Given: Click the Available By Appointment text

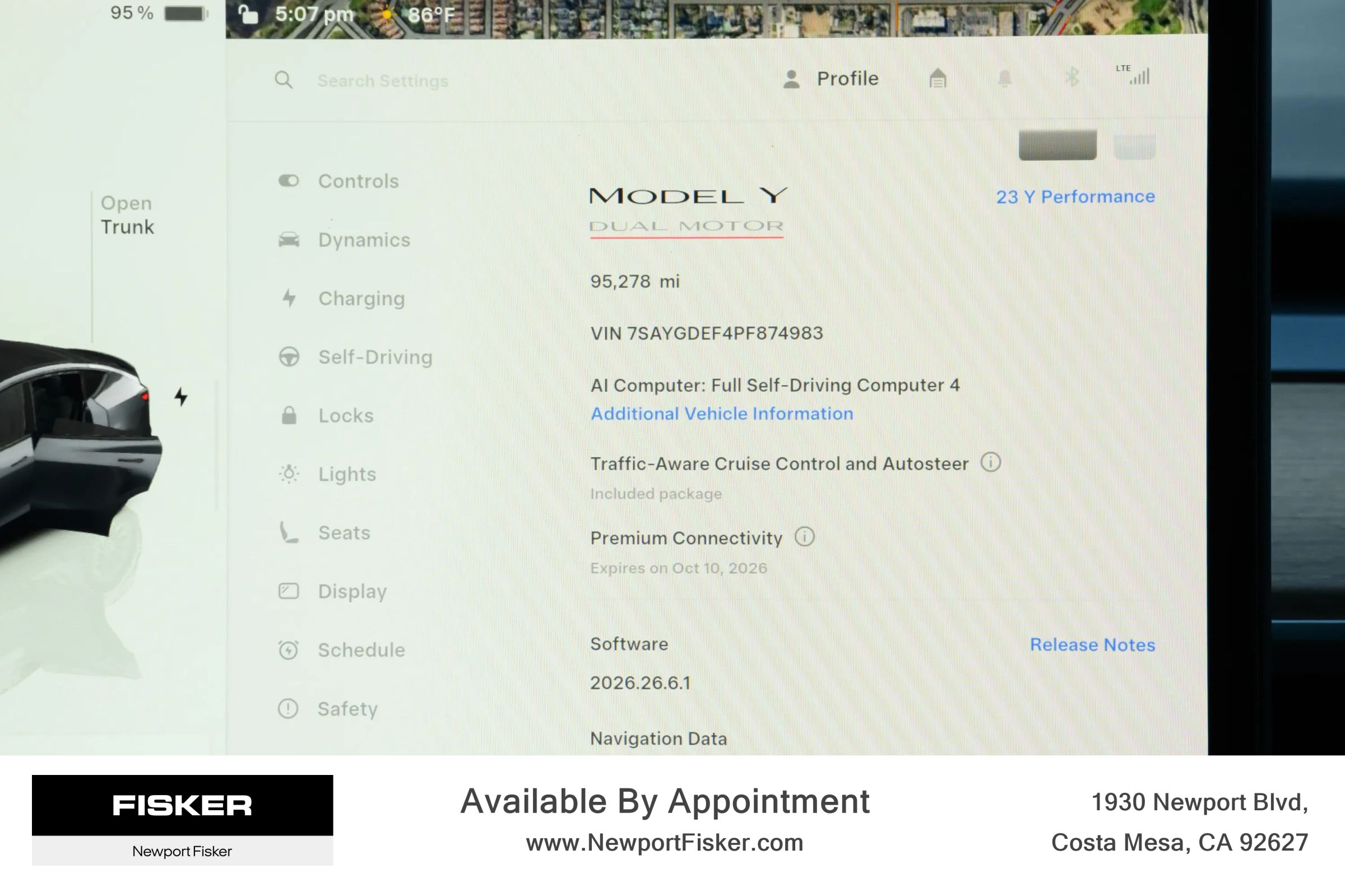Looking at the screenshot, I should coord(665,801).
